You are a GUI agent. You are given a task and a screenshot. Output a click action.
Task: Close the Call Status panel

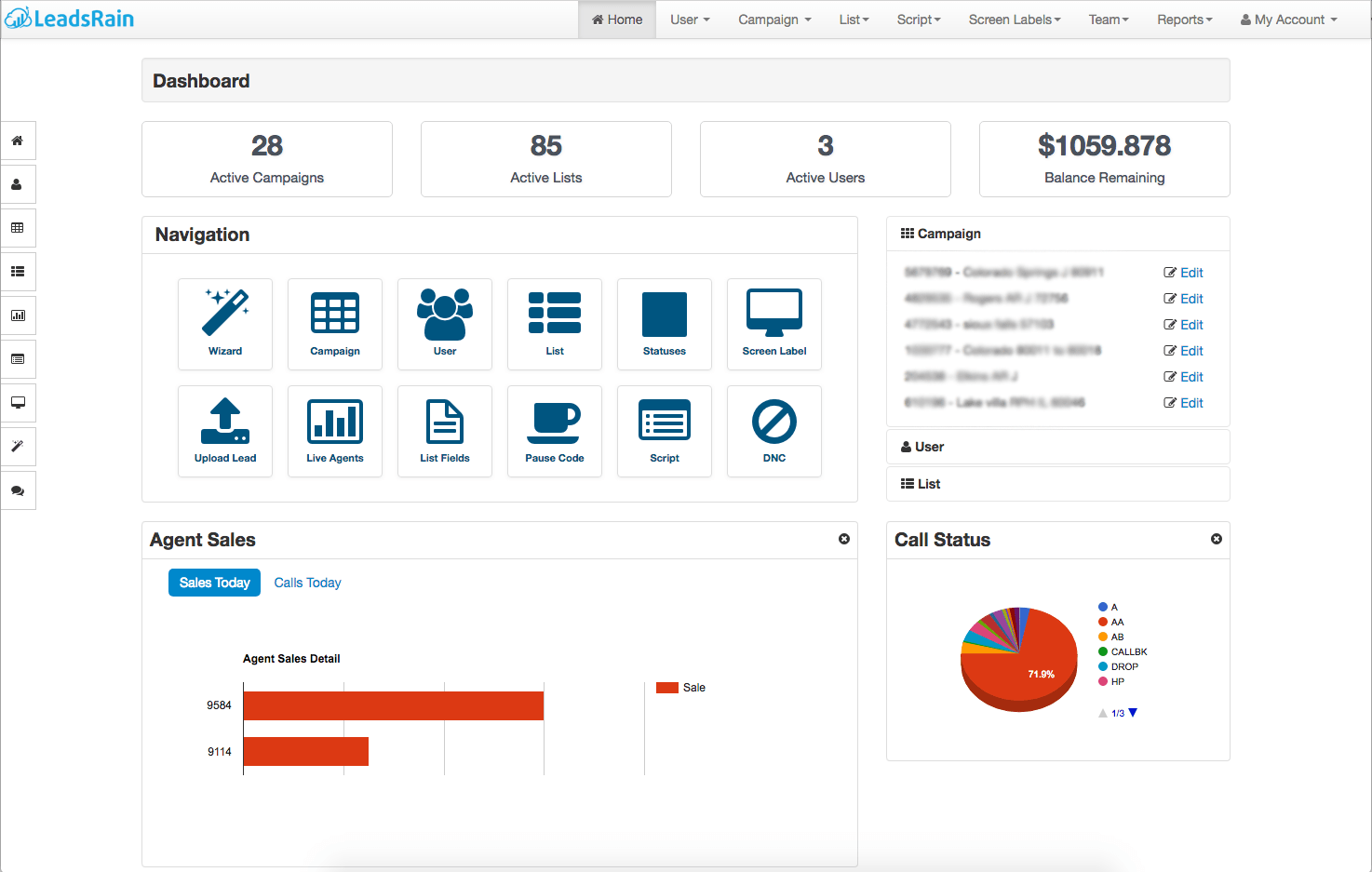pos(1217,539)
